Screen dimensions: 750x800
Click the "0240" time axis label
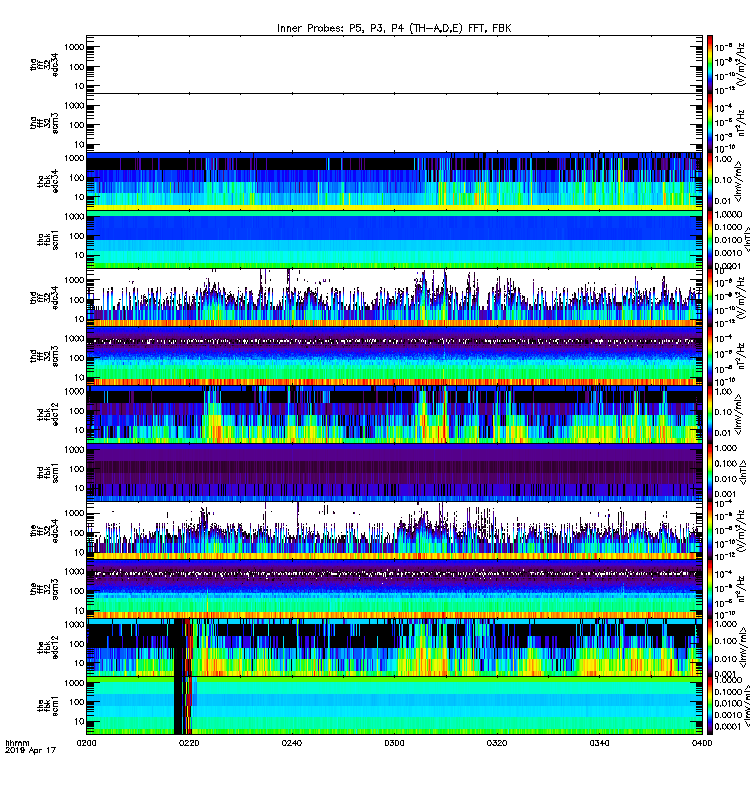pos(291,743)
